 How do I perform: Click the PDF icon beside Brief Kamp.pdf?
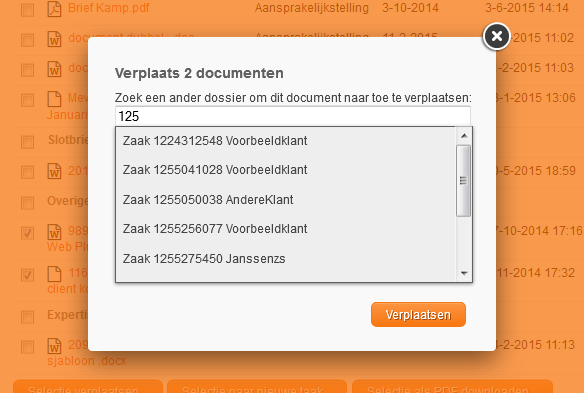pyautogui.click(x=54, y=9)
